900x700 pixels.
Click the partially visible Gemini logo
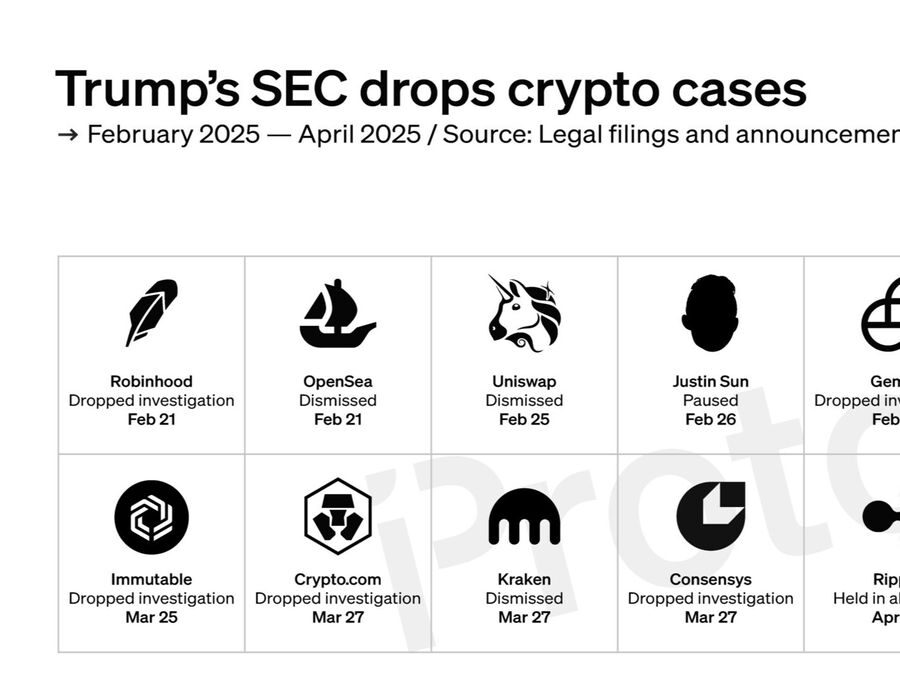coord(881,316)
